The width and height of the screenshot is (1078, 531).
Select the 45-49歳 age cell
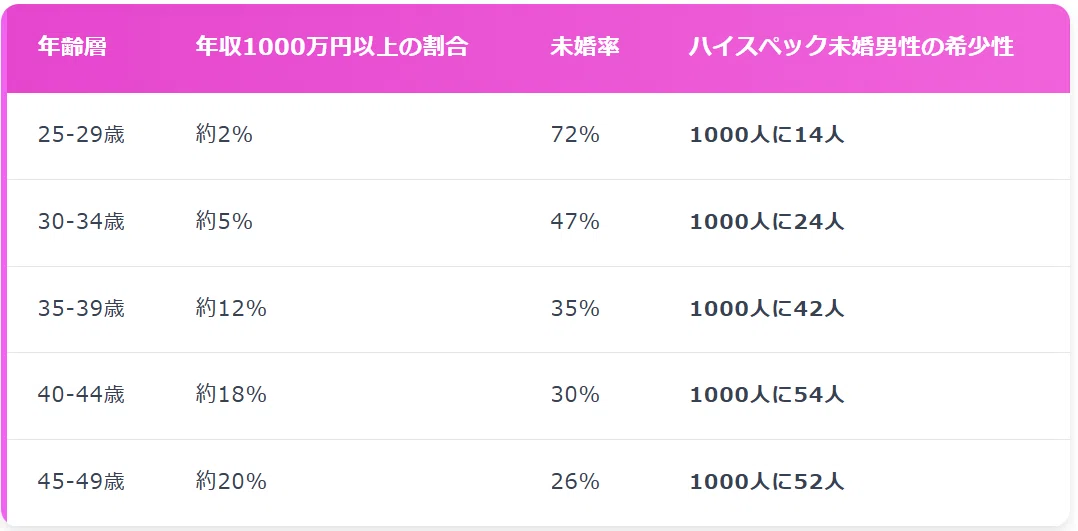click(81, 481)
